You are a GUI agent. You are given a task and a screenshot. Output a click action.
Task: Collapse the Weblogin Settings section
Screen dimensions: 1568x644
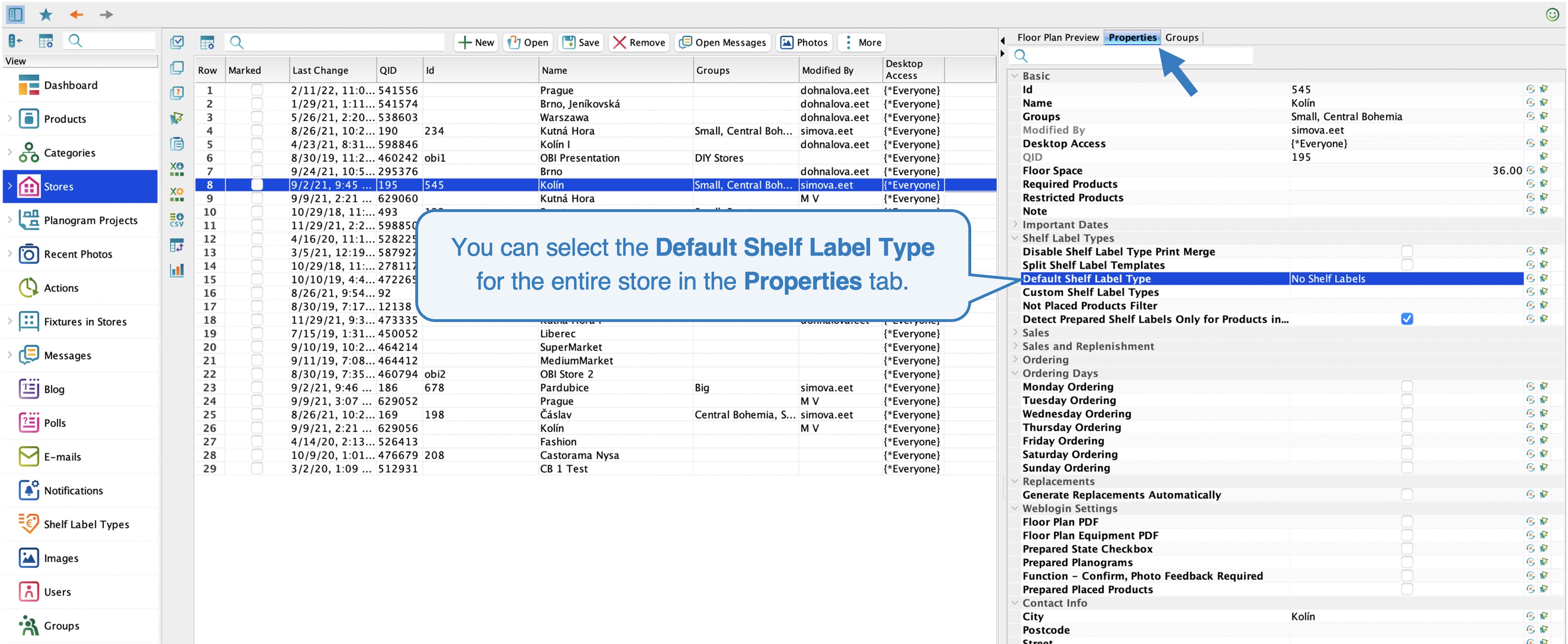[x=1015, y=508]
